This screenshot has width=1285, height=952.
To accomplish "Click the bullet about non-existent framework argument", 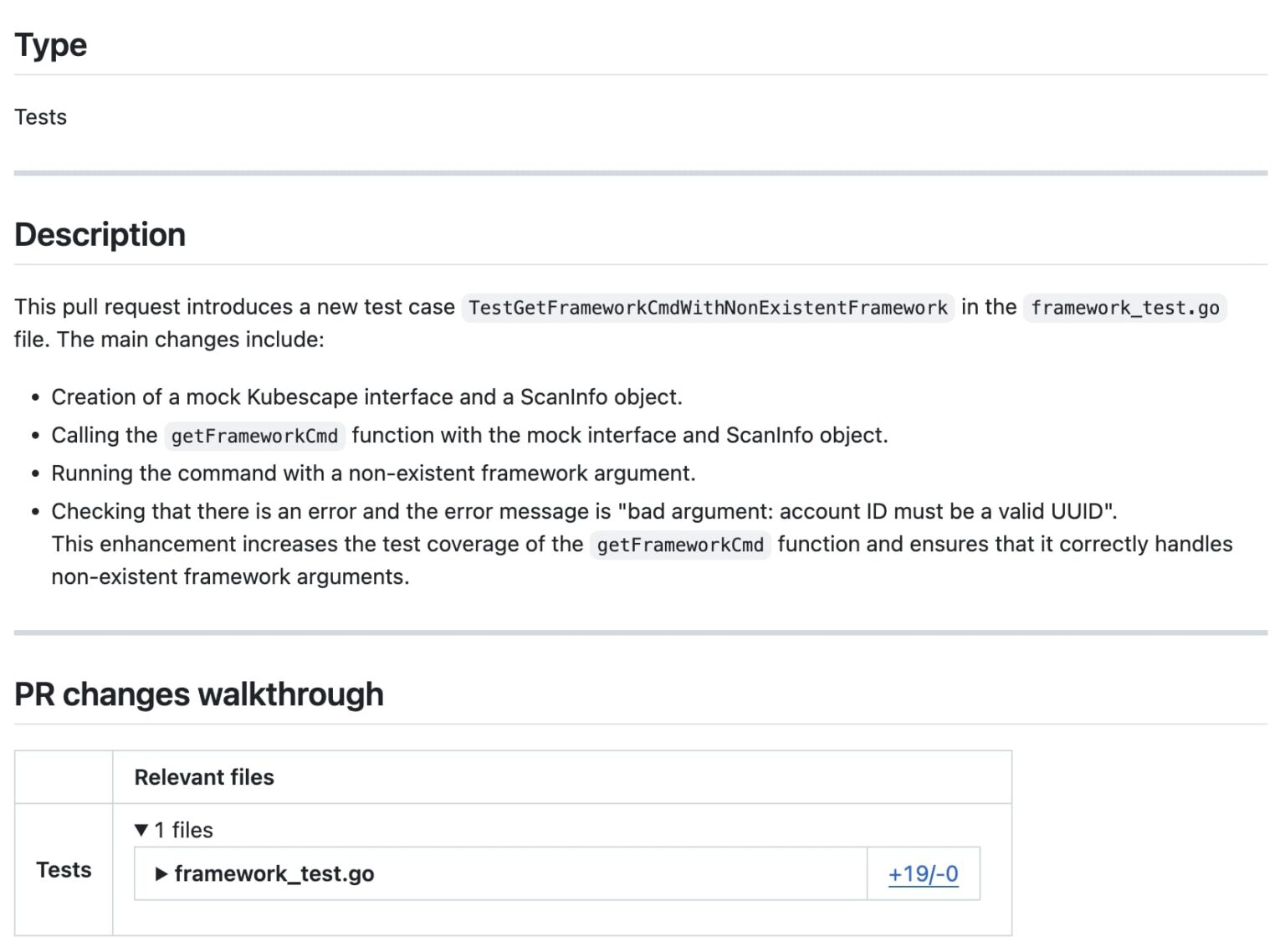I will [372, 473].
